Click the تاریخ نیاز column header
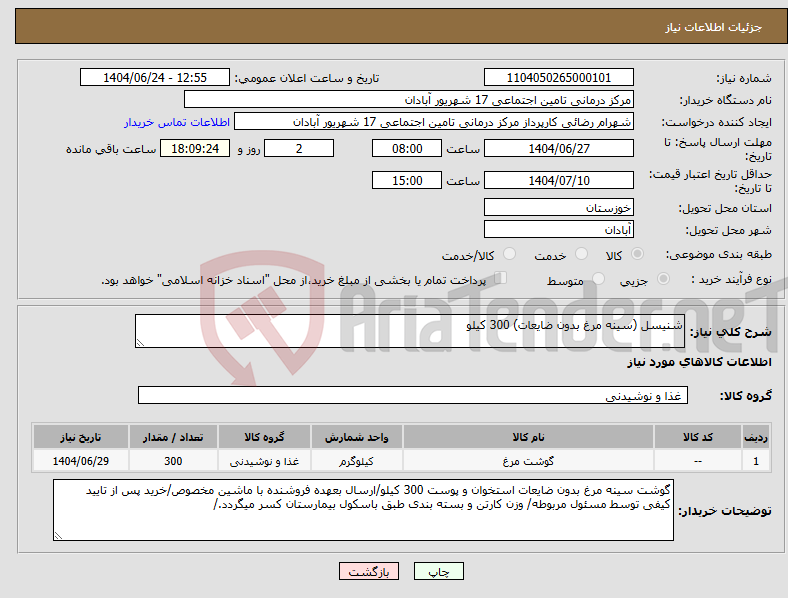This screenshot has width=788, height=598. tap(81, 437)
